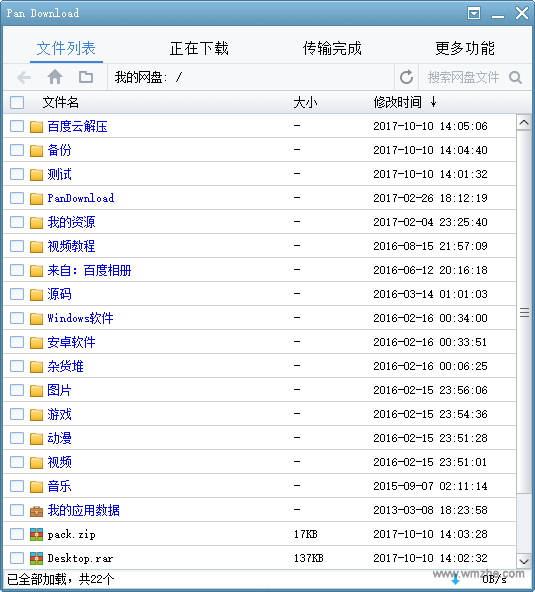The height and width of the screenshot is (592, 535).
Task: Check the box for 来自：百度相册
Action: coord(17,270)
